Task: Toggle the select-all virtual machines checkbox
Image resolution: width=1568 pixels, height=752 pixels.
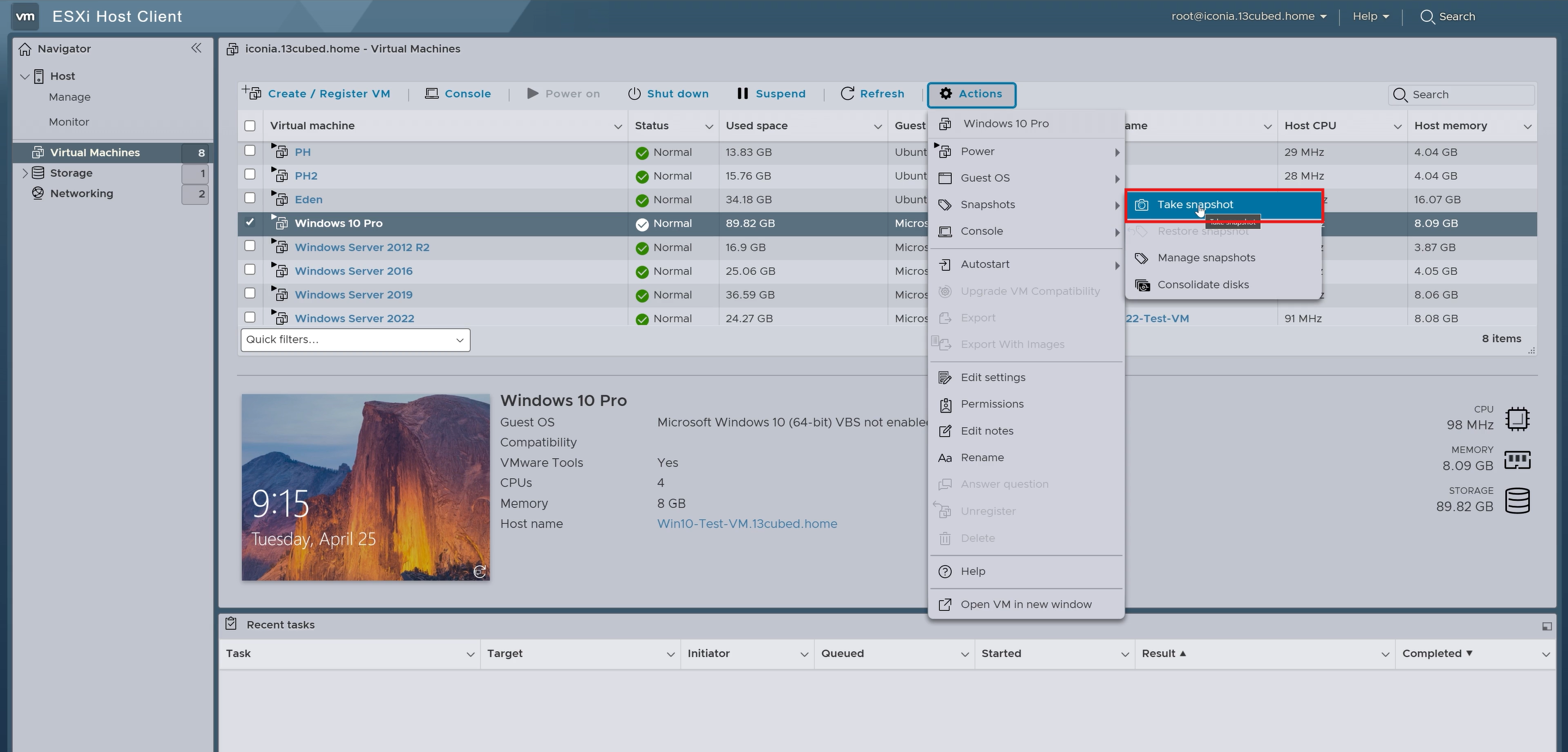Action: click(250, 126)
